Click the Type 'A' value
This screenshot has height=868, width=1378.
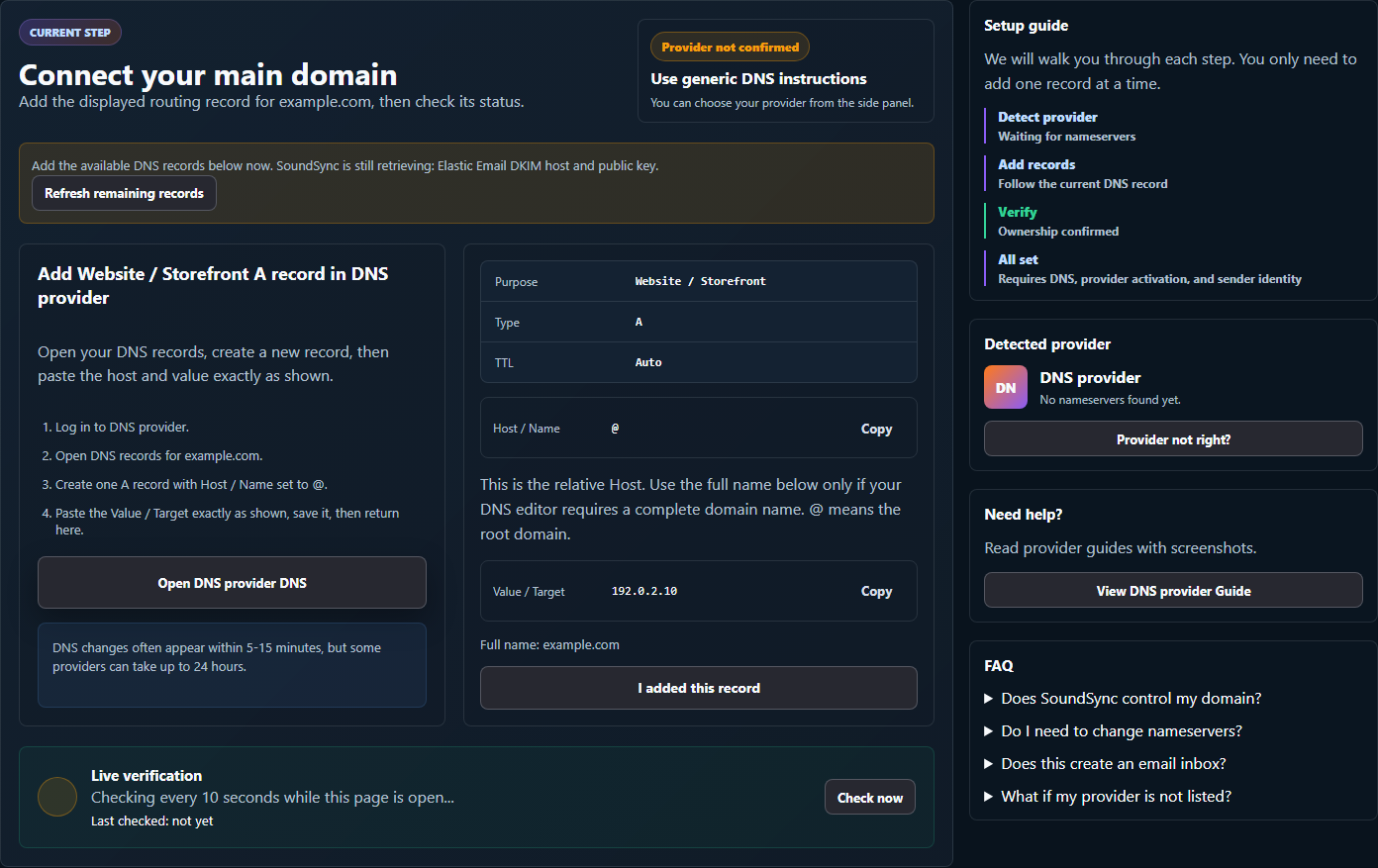pyautogui.click(x=639, y=322)
